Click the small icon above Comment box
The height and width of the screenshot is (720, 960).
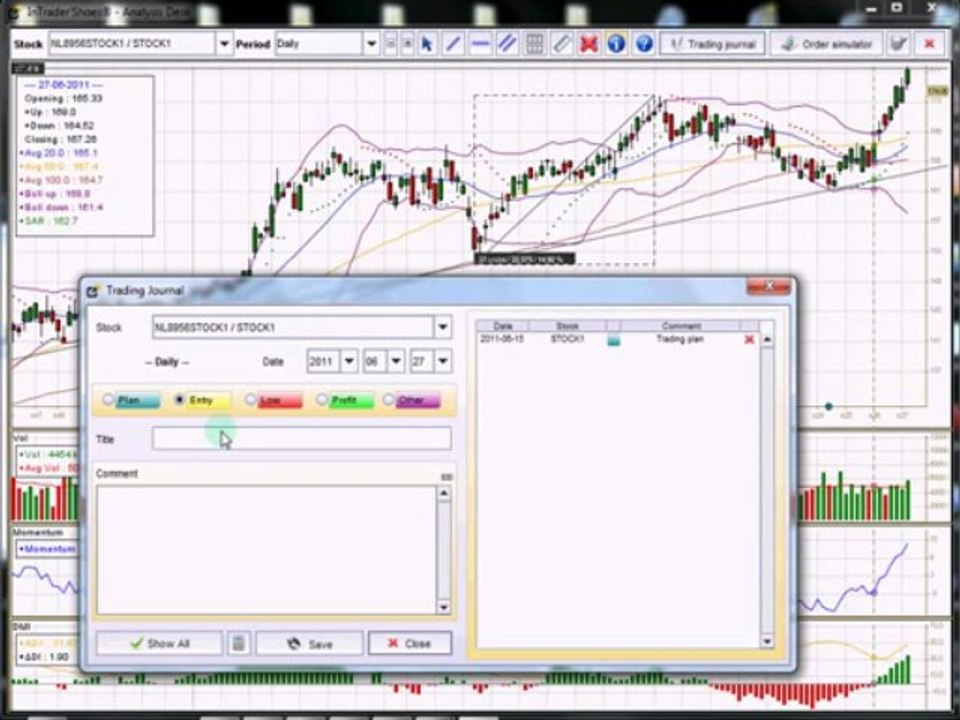(x=446, y=476)
